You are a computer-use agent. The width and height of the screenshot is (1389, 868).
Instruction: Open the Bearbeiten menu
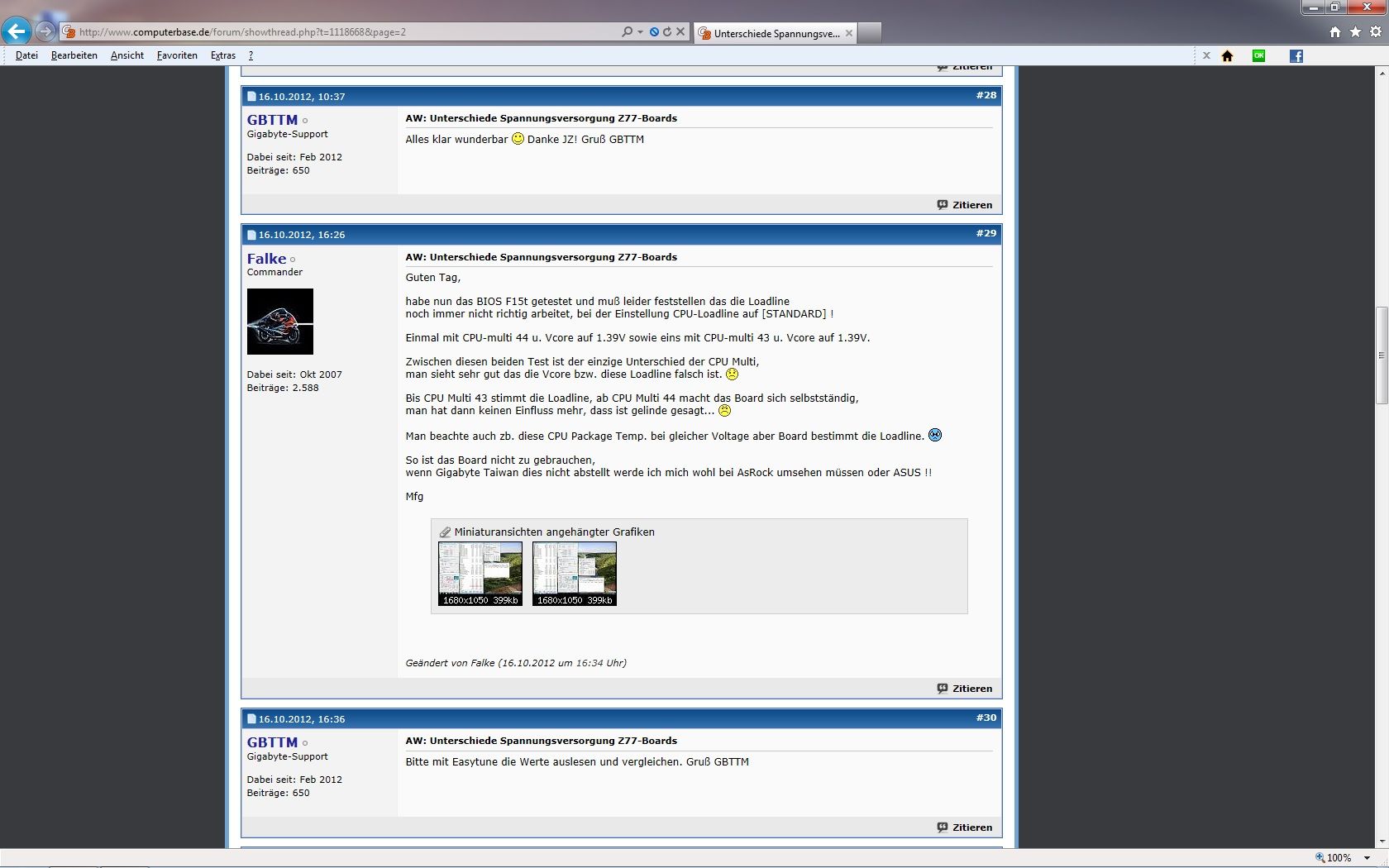[x=74, y=55]
